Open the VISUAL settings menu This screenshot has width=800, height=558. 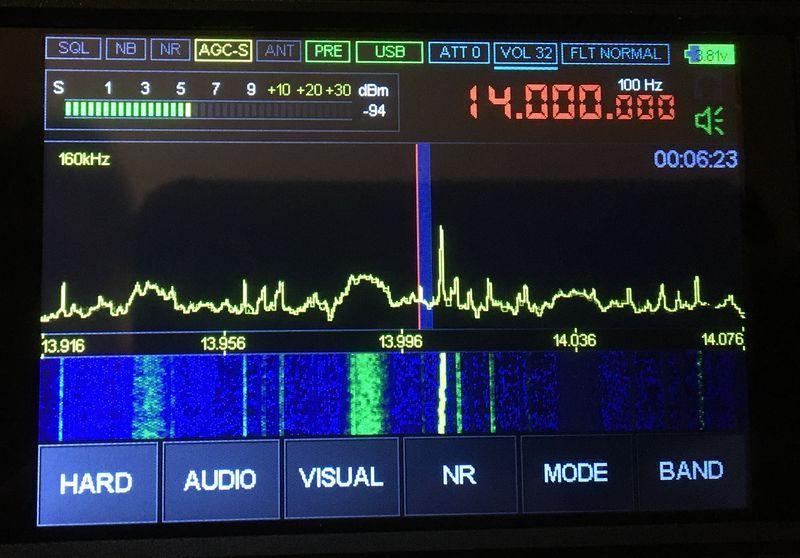coord(341,478)
